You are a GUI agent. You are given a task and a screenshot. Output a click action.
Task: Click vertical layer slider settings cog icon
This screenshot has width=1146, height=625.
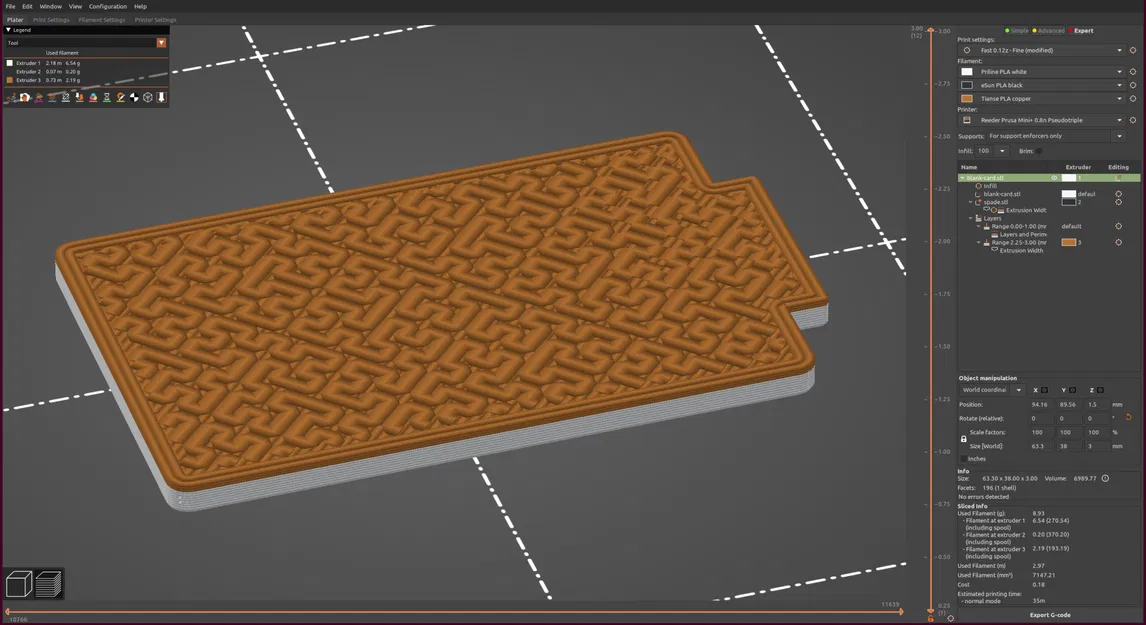tap(950, 618)
